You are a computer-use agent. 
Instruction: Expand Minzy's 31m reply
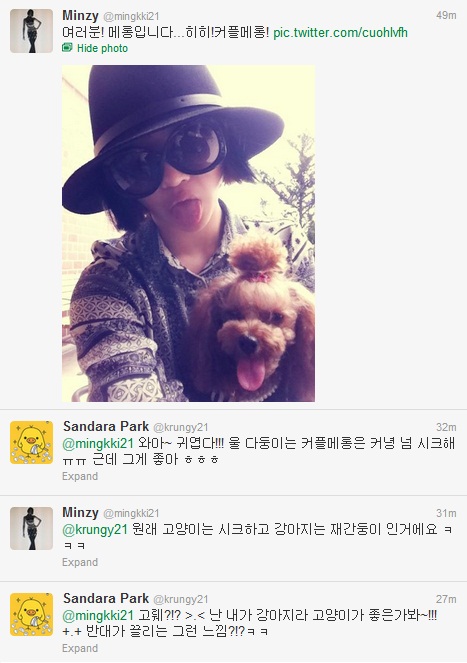coord(80,562)
